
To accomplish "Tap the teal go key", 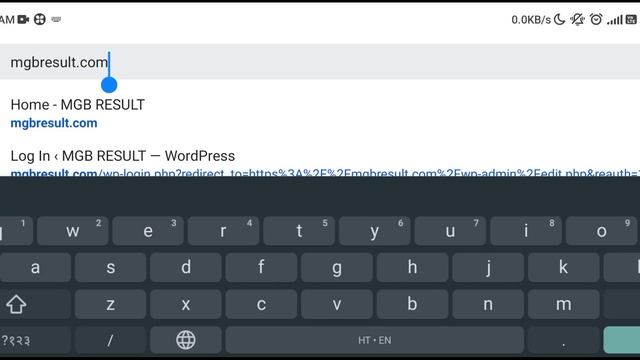I will point(622,340).
